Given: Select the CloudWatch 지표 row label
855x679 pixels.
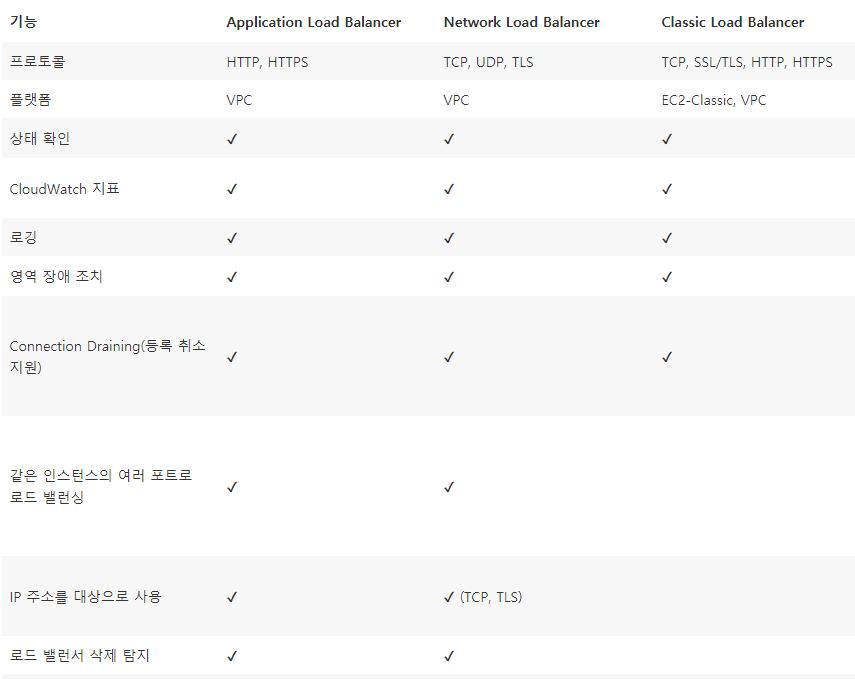Looking at the screenshot, I should point(64,189).
